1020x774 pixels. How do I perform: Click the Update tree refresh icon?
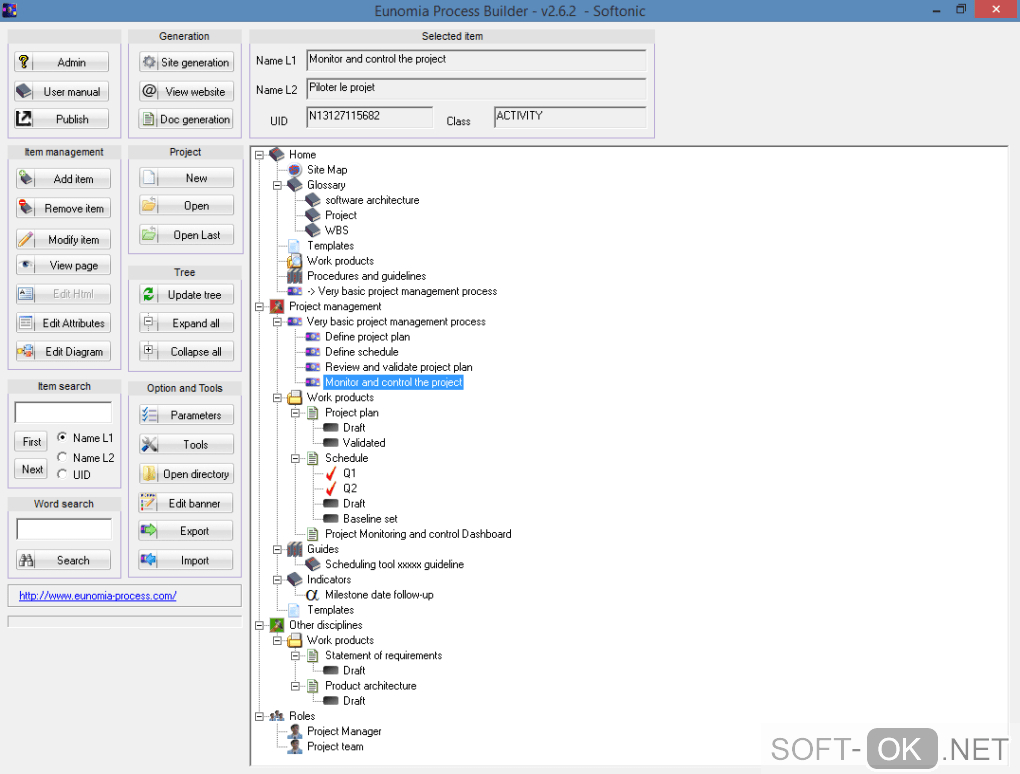point(148,294)
